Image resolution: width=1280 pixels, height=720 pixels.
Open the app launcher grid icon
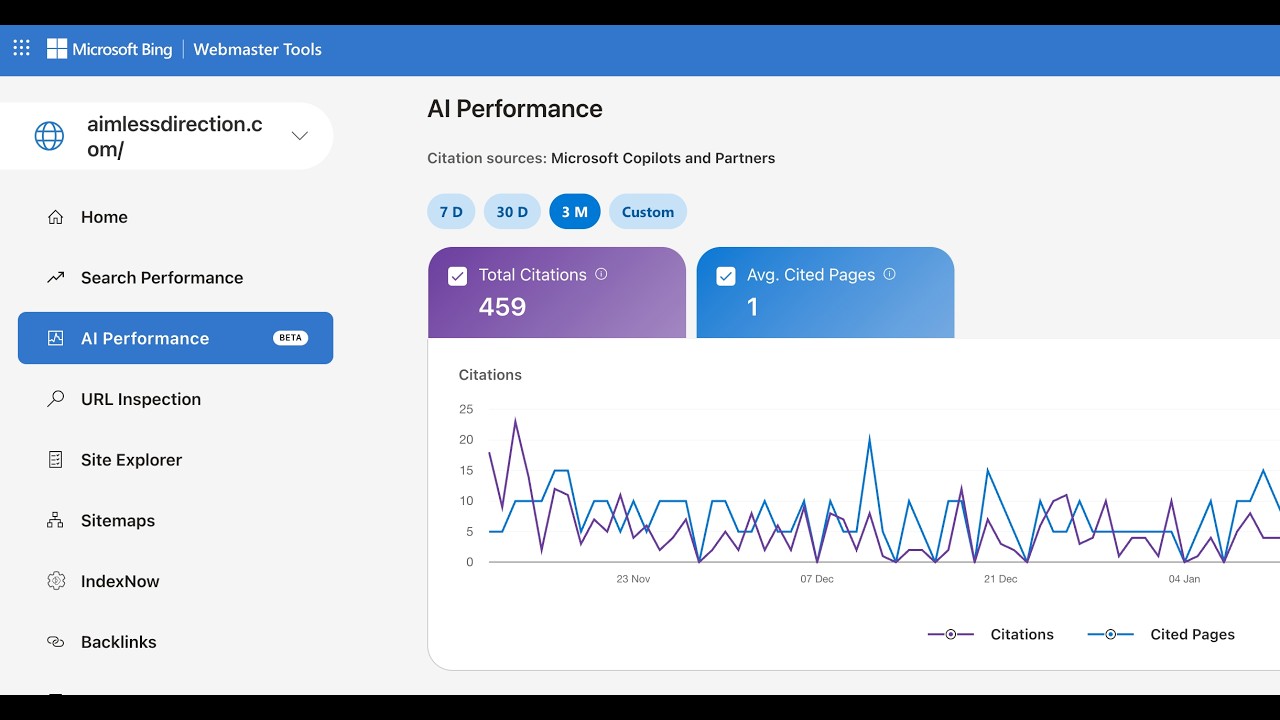pyautogui.click(x=21, y=48)
